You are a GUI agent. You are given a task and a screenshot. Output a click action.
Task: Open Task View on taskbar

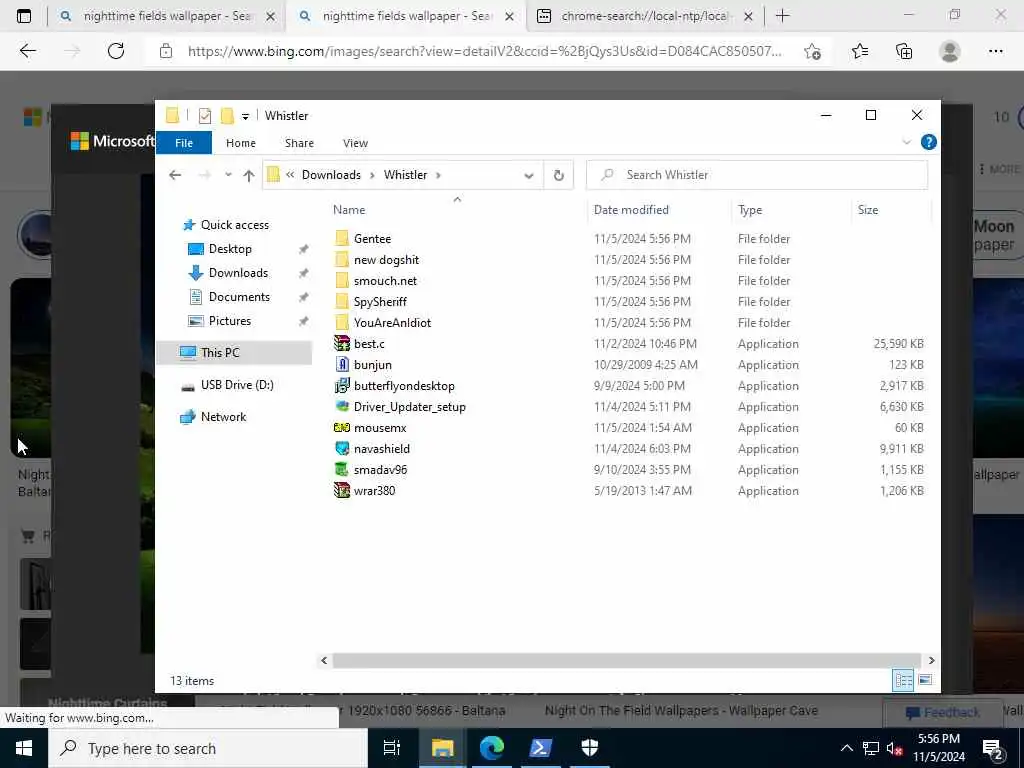tap(392, 748)
